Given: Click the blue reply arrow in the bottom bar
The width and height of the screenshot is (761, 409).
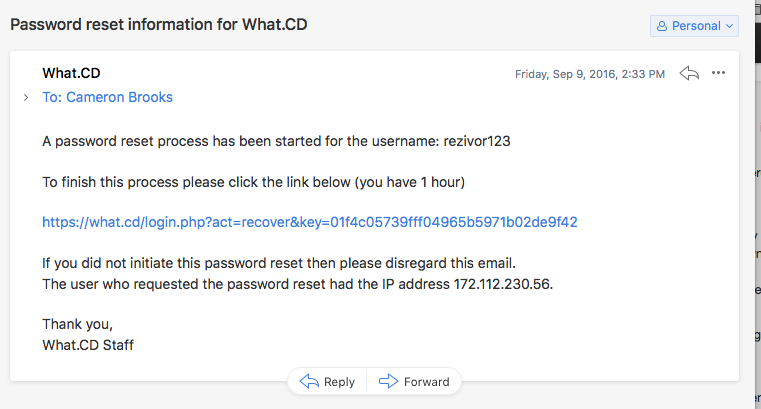Looking at the screenshot, I should tap(309, 381).
